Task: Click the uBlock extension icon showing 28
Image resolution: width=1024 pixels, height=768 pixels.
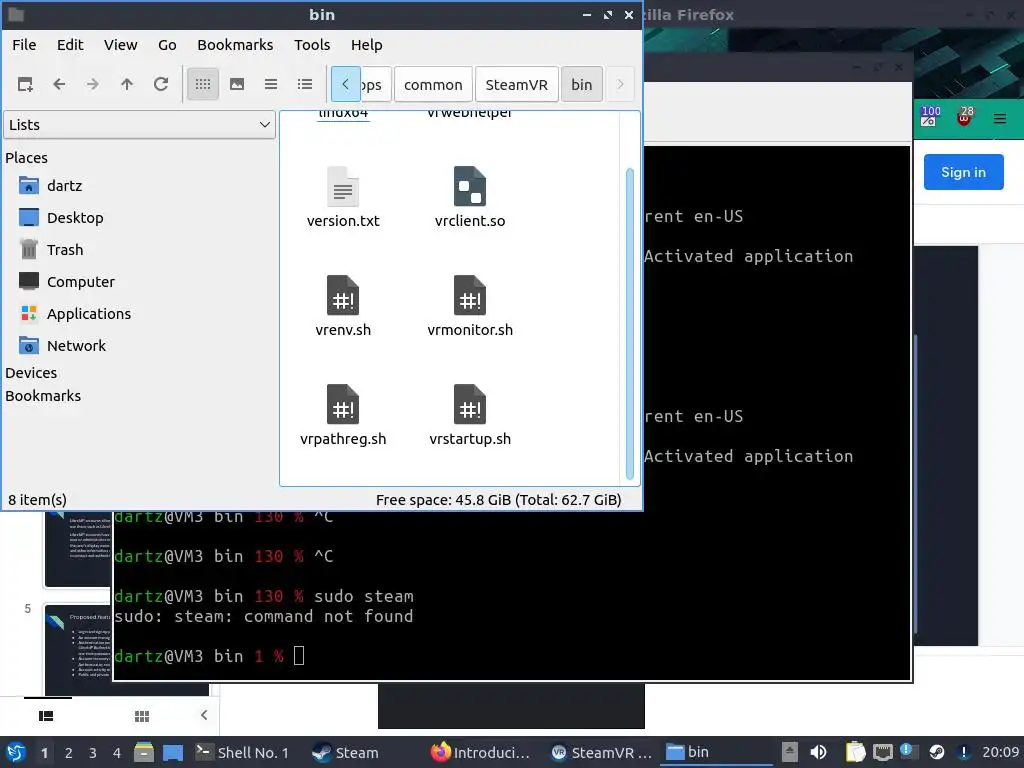Action: 965,116
